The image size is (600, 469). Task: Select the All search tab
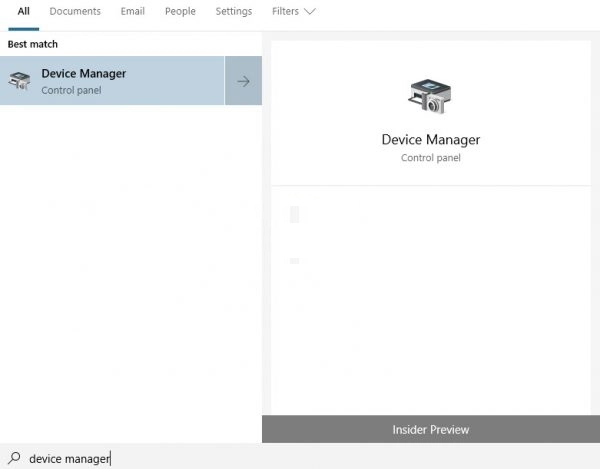pos(23,11)
